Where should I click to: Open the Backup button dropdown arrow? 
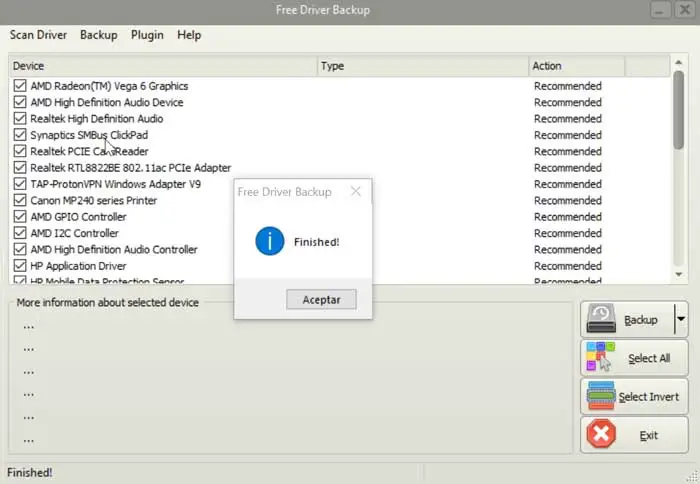click(681, 319)
